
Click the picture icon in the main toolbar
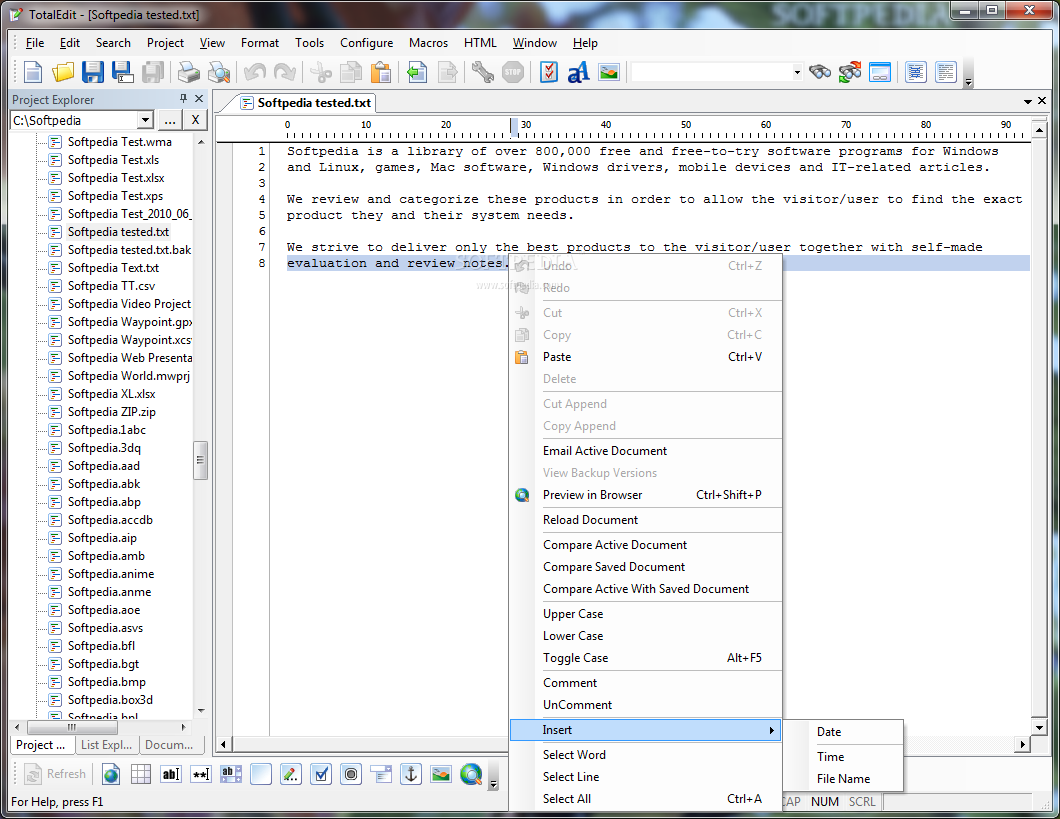(608, 72)
